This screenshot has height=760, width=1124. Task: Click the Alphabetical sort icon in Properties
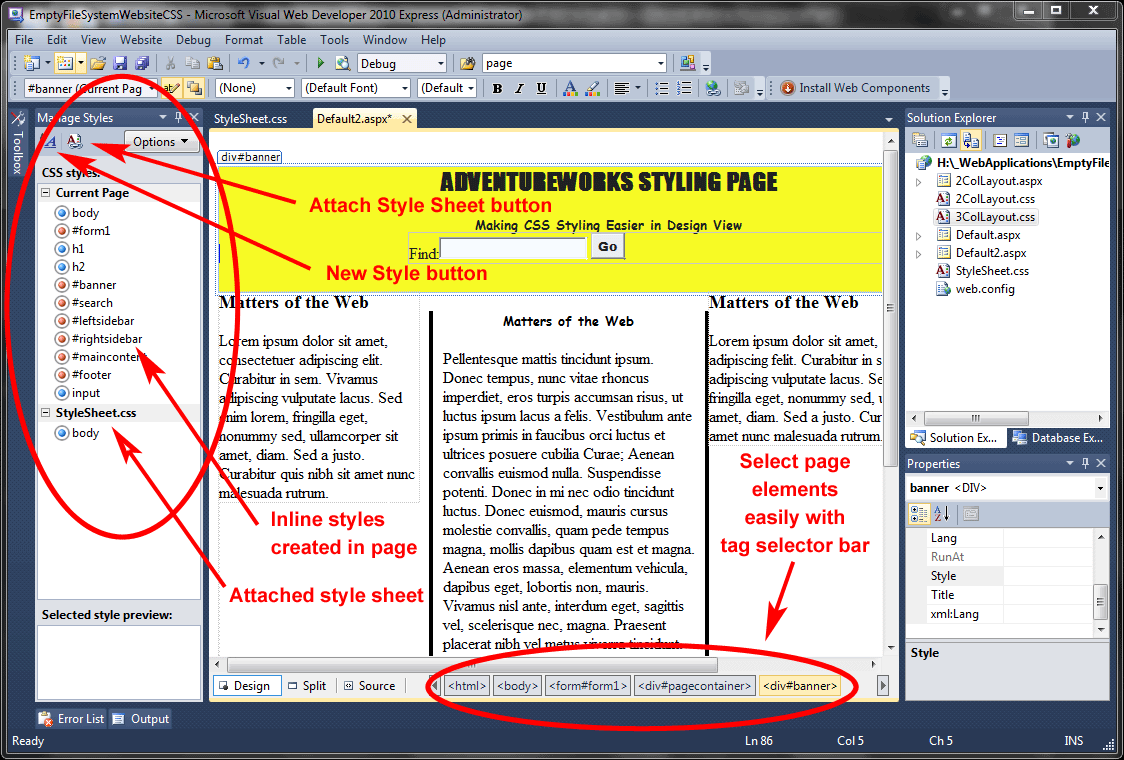point(942,513)
